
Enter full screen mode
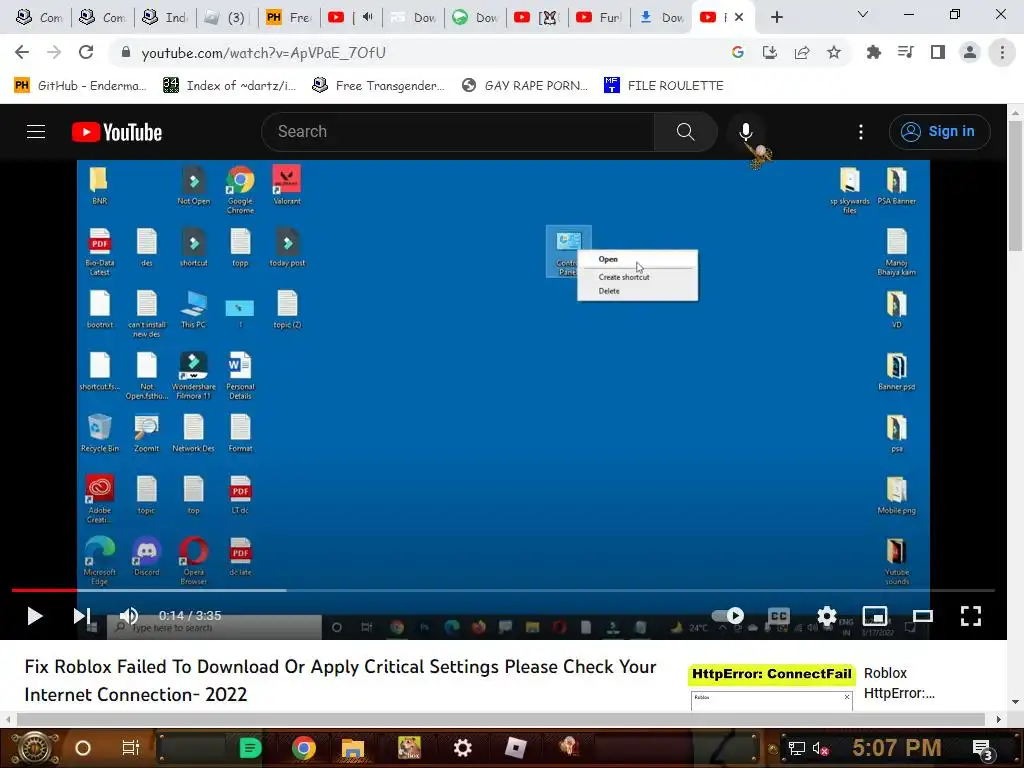coord(970,616)
